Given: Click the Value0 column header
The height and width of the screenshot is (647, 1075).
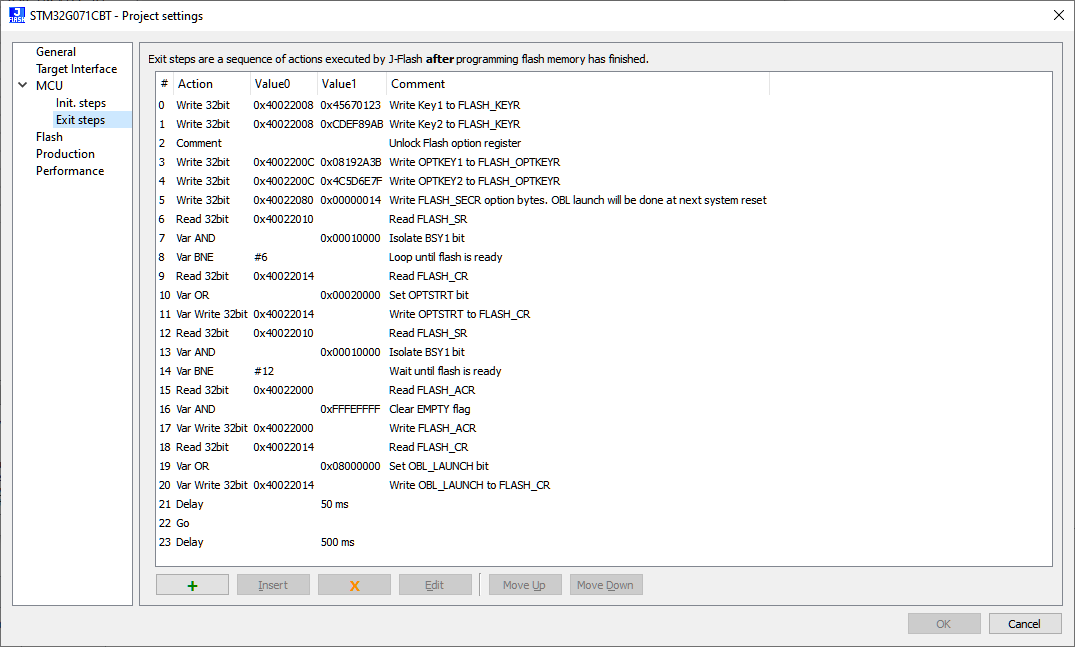Looking at the screenshot, I should [x=284, y=84].
